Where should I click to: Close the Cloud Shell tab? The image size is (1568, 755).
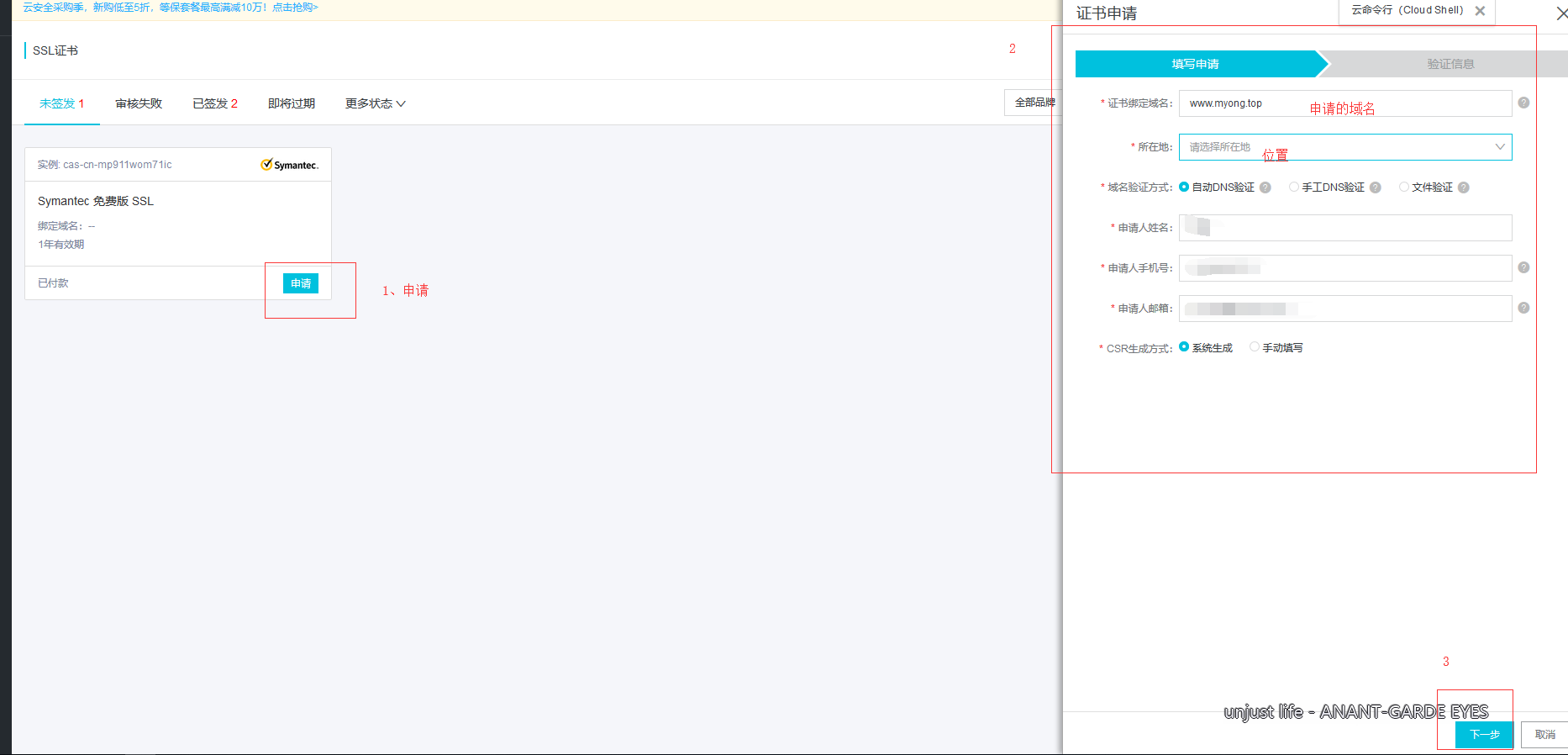pyautogui.click(x=1480, y=11)
